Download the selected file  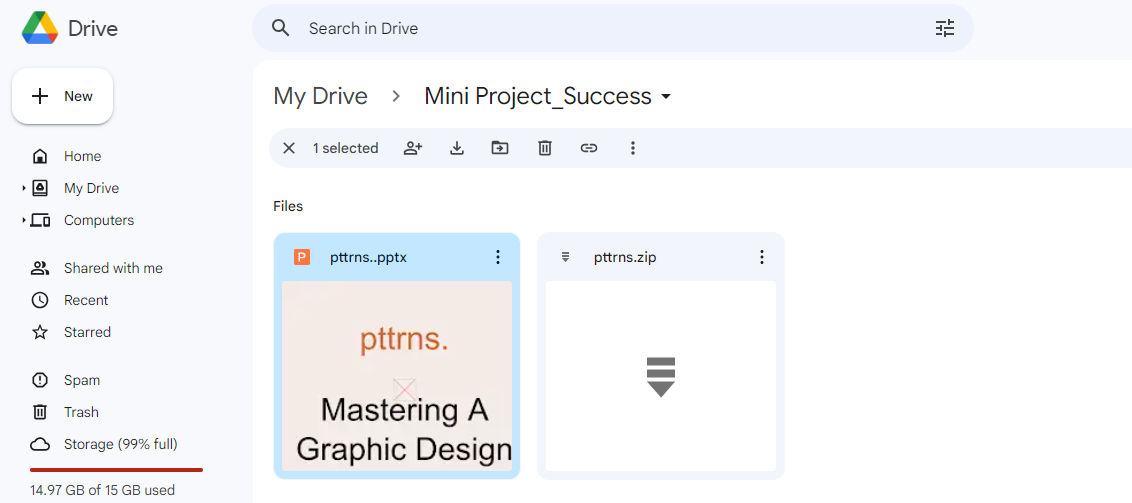click(x=456, y=148)
